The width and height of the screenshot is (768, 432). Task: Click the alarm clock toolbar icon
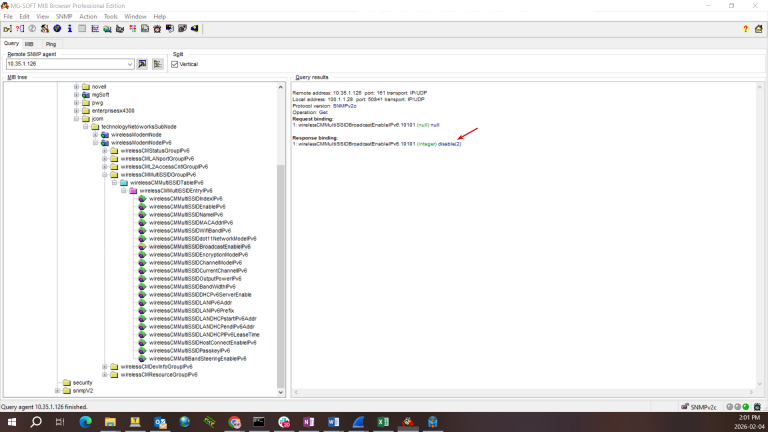point(157,29)
